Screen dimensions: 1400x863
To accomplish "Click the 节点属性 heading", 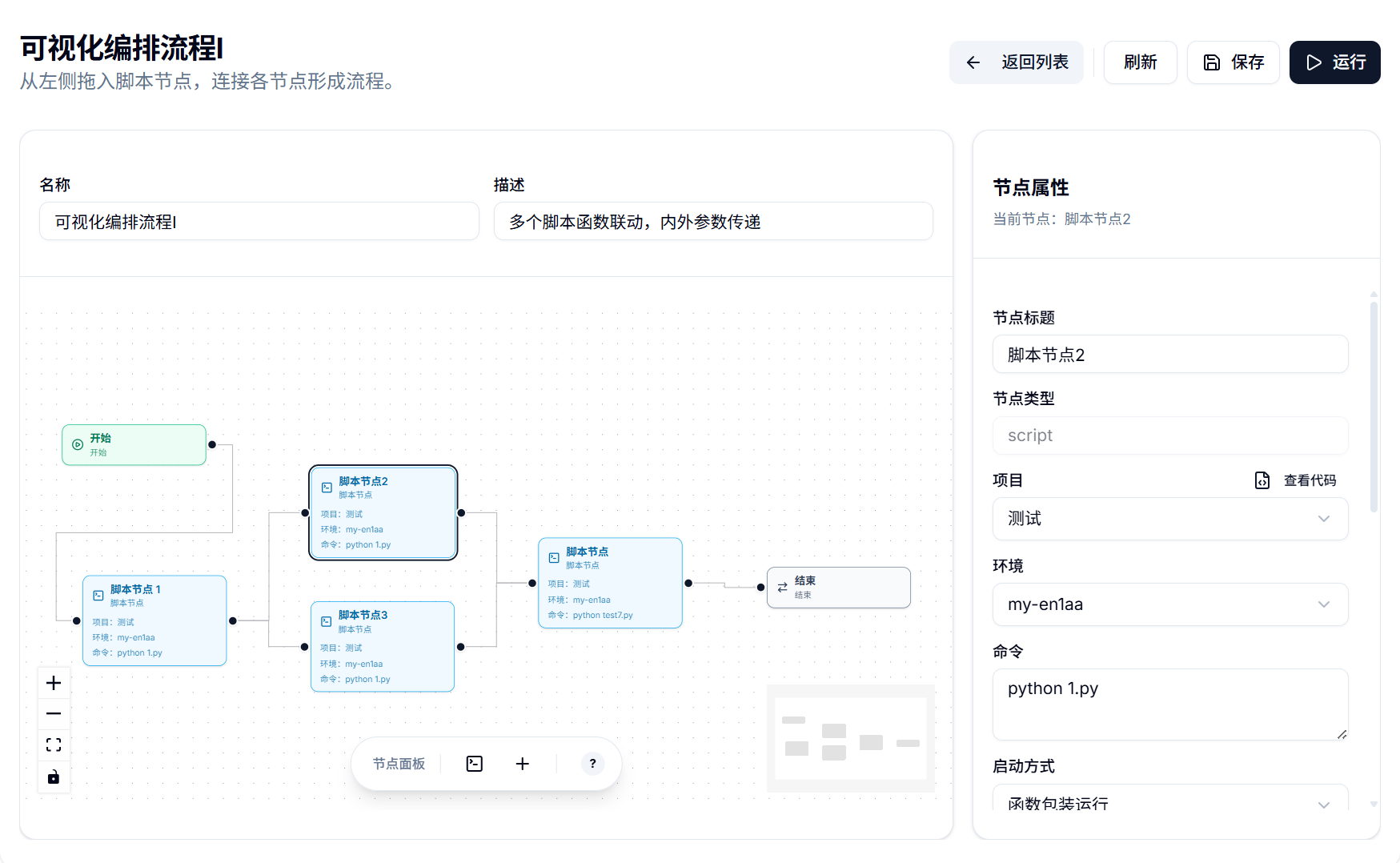I will pyautogui.click(x=1031, y=187).
